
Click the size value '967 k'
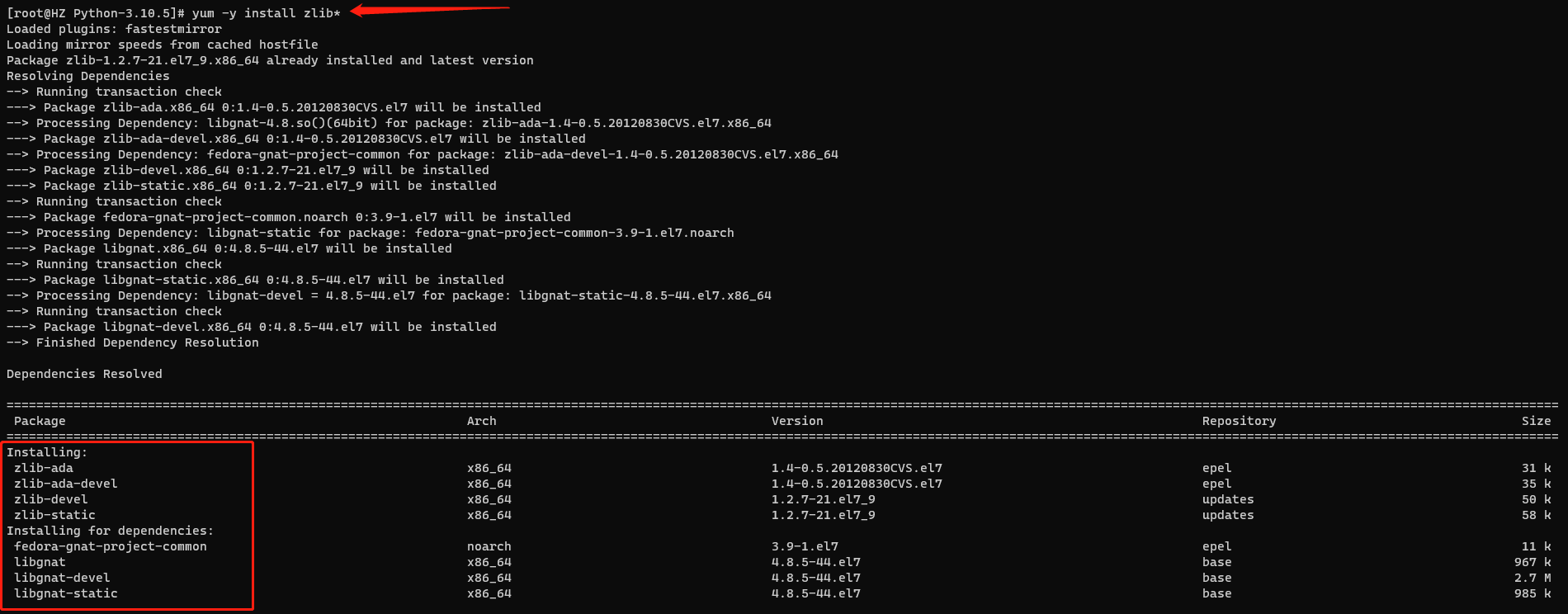point(1533,562)
